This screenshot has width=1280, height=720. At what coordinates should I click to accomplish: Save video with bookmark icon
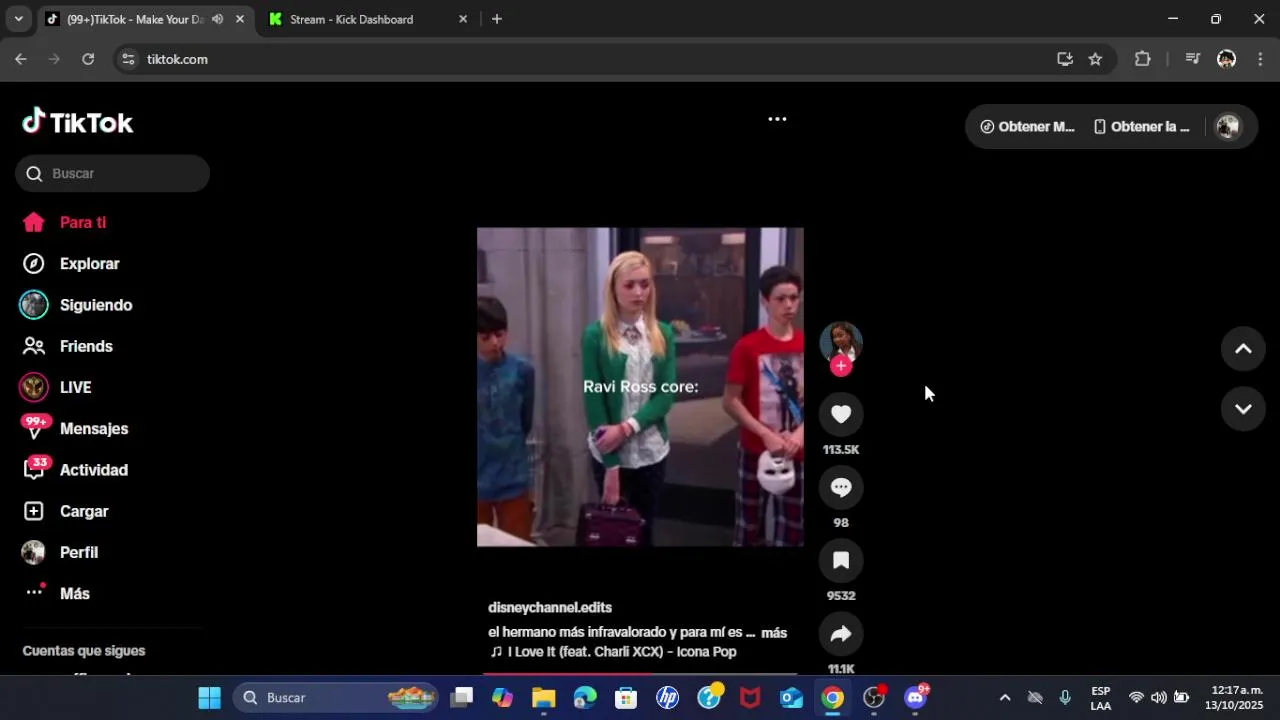(x=841, y=560)
